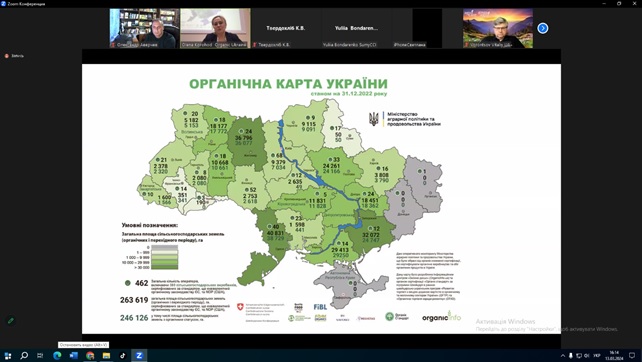Image resolution: width=642 pixels, height=362 pixels.
Task: Open the УКР keyboard language switcher
Action: coord(597,355)
